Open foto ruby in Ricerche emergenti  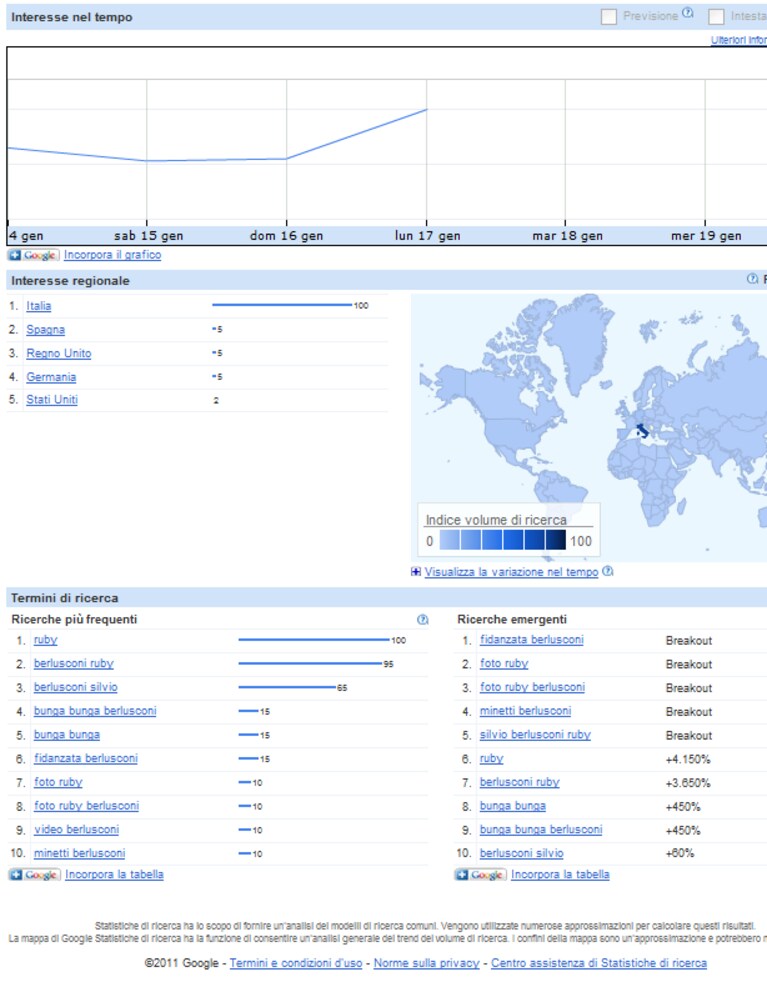click(504, 664)
